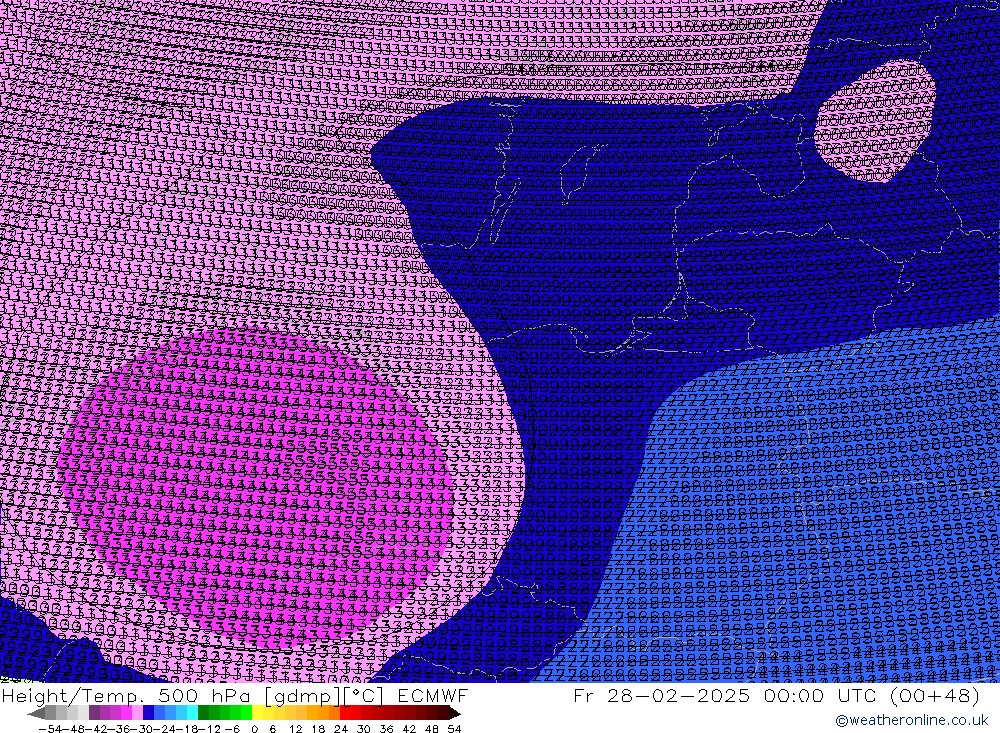Select the cyan legend color block

coord(192,713)
